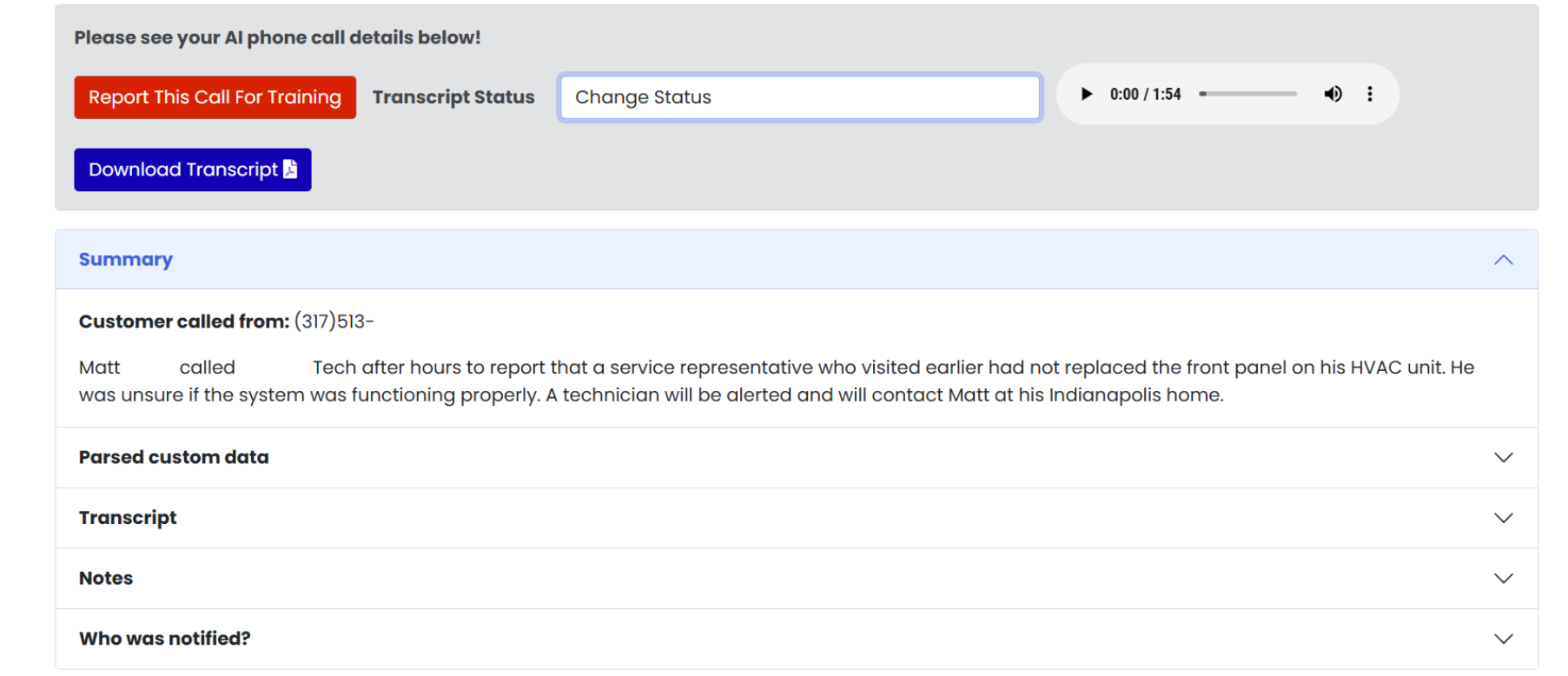The image size is (1568, 676).
Task: Click the customer phone number text
Action: (x=334, y=321)
